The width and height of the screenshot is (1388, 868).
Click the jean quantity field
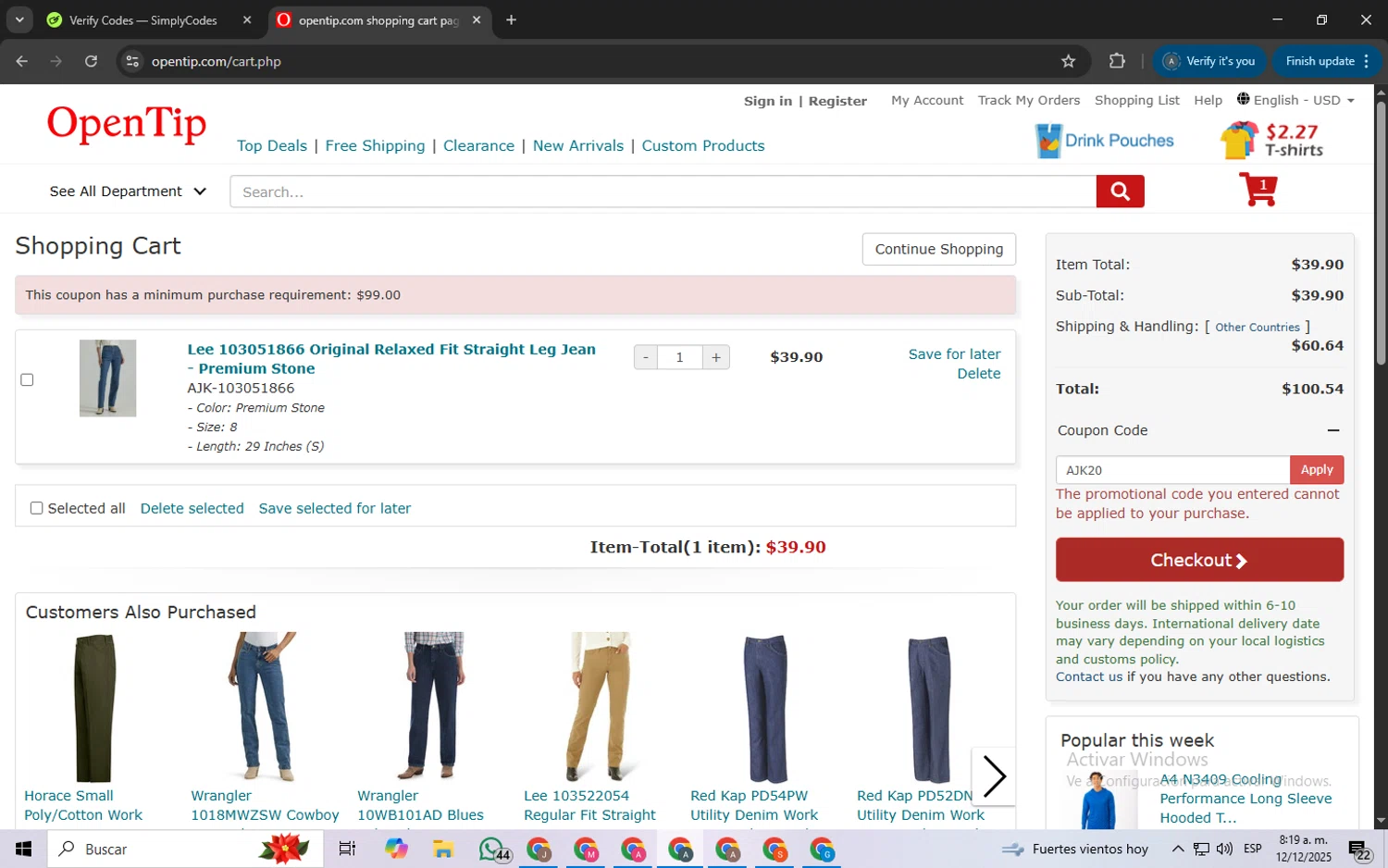click(680, 357)
